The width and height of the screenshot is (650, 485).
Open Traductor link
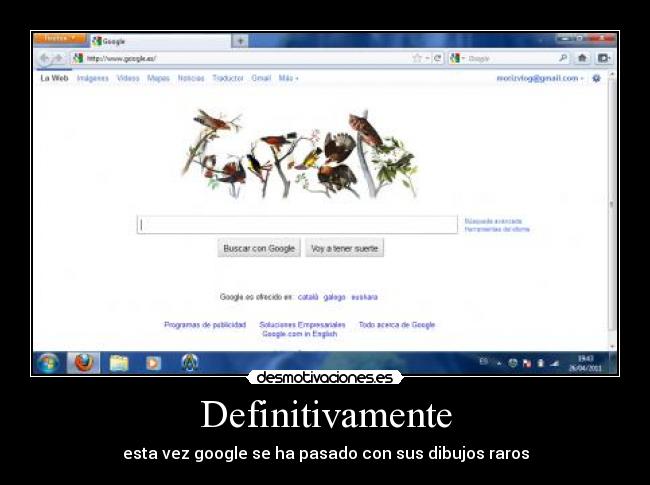[228, 78]
